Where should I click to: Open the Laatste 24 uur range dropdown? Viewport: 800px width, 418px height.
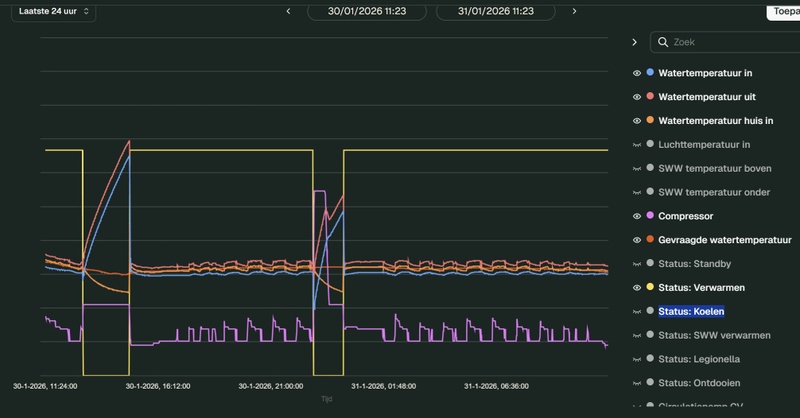(54, 11)
